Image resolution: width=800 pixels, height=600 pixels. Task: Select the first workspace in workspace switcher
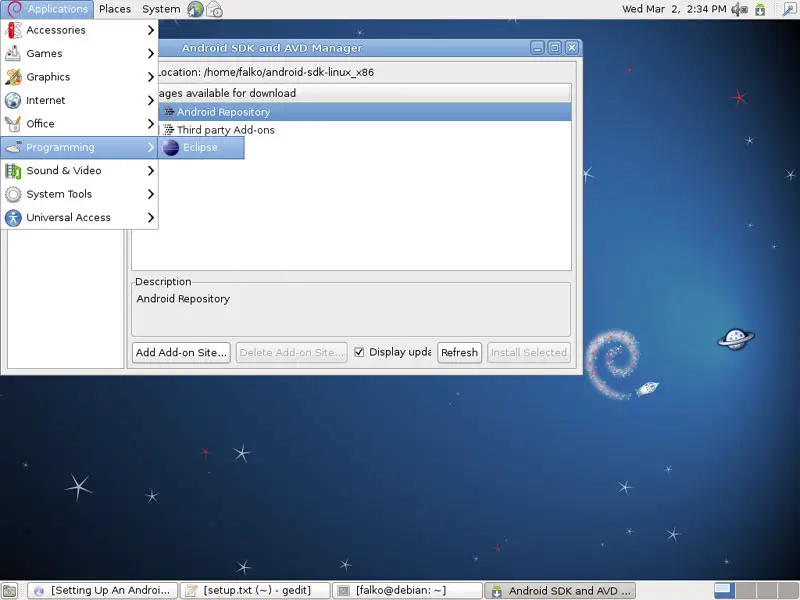click(723, 591)
